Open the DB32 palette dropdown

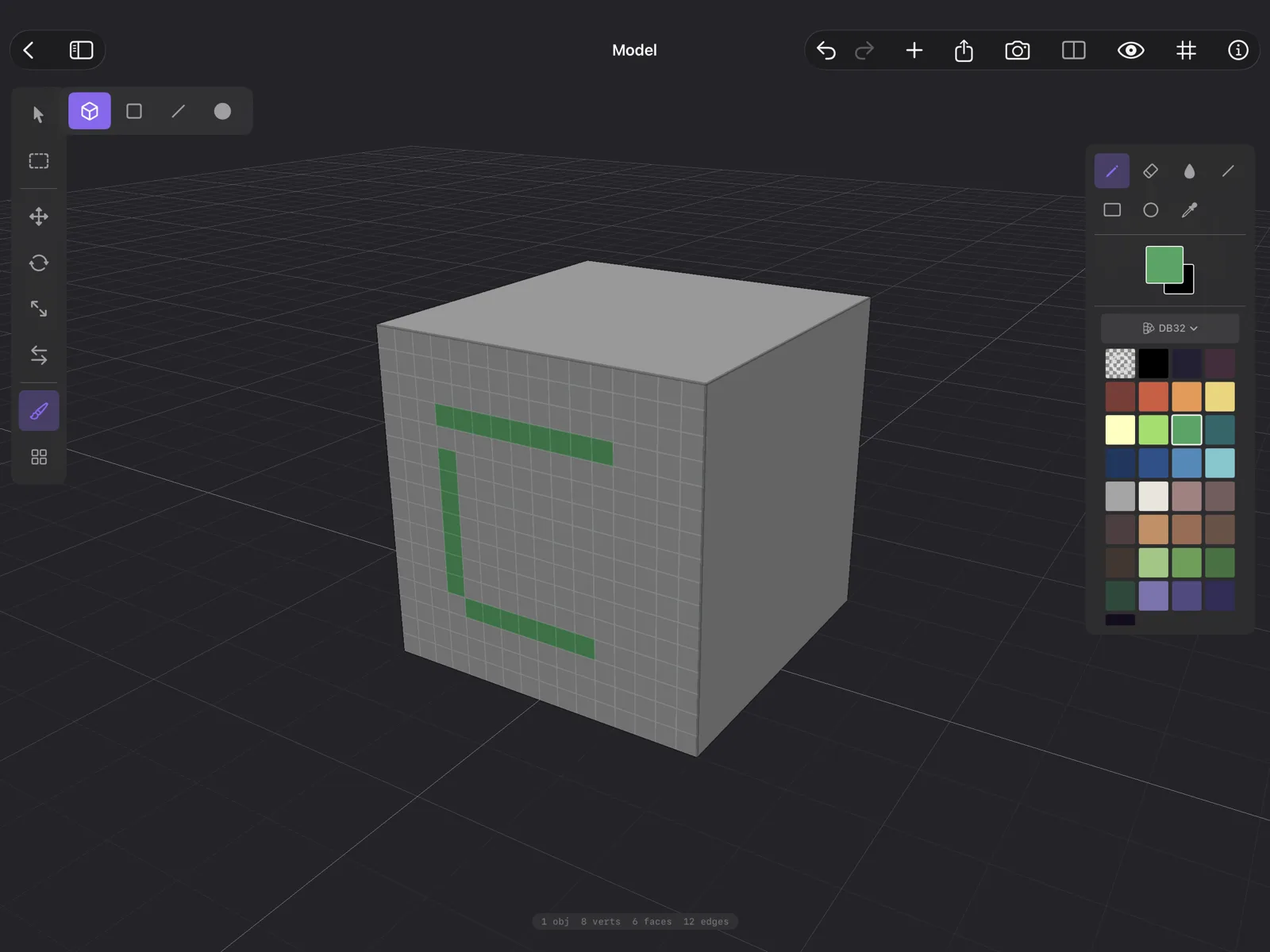[x=1170, y=328]
